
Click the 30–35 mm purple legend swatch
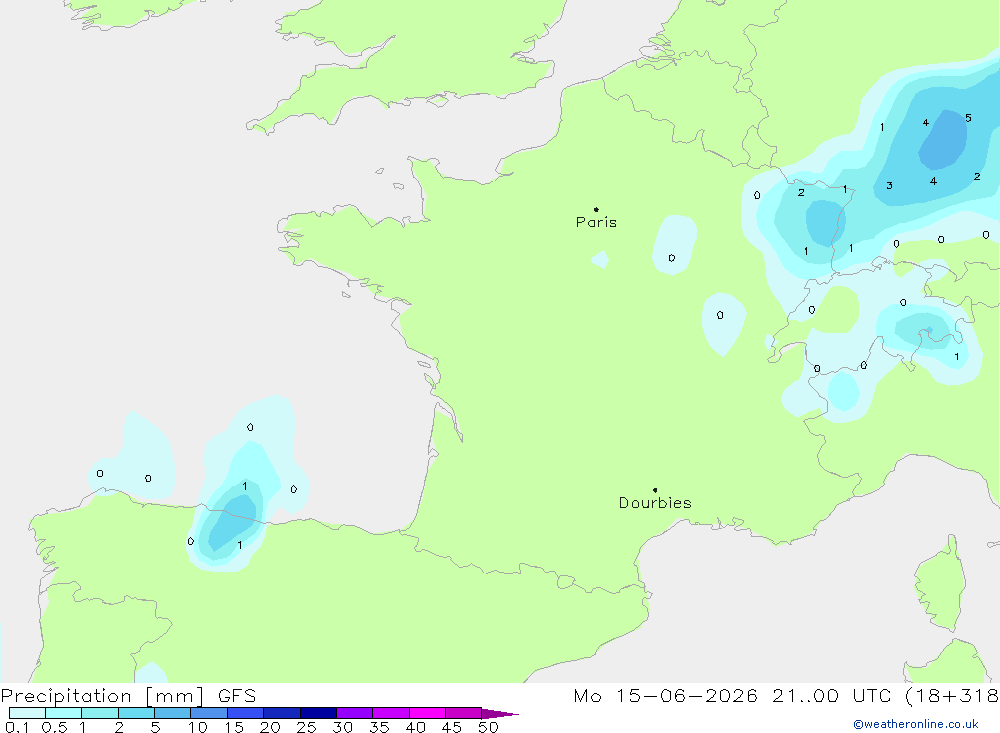pos(355,713)
